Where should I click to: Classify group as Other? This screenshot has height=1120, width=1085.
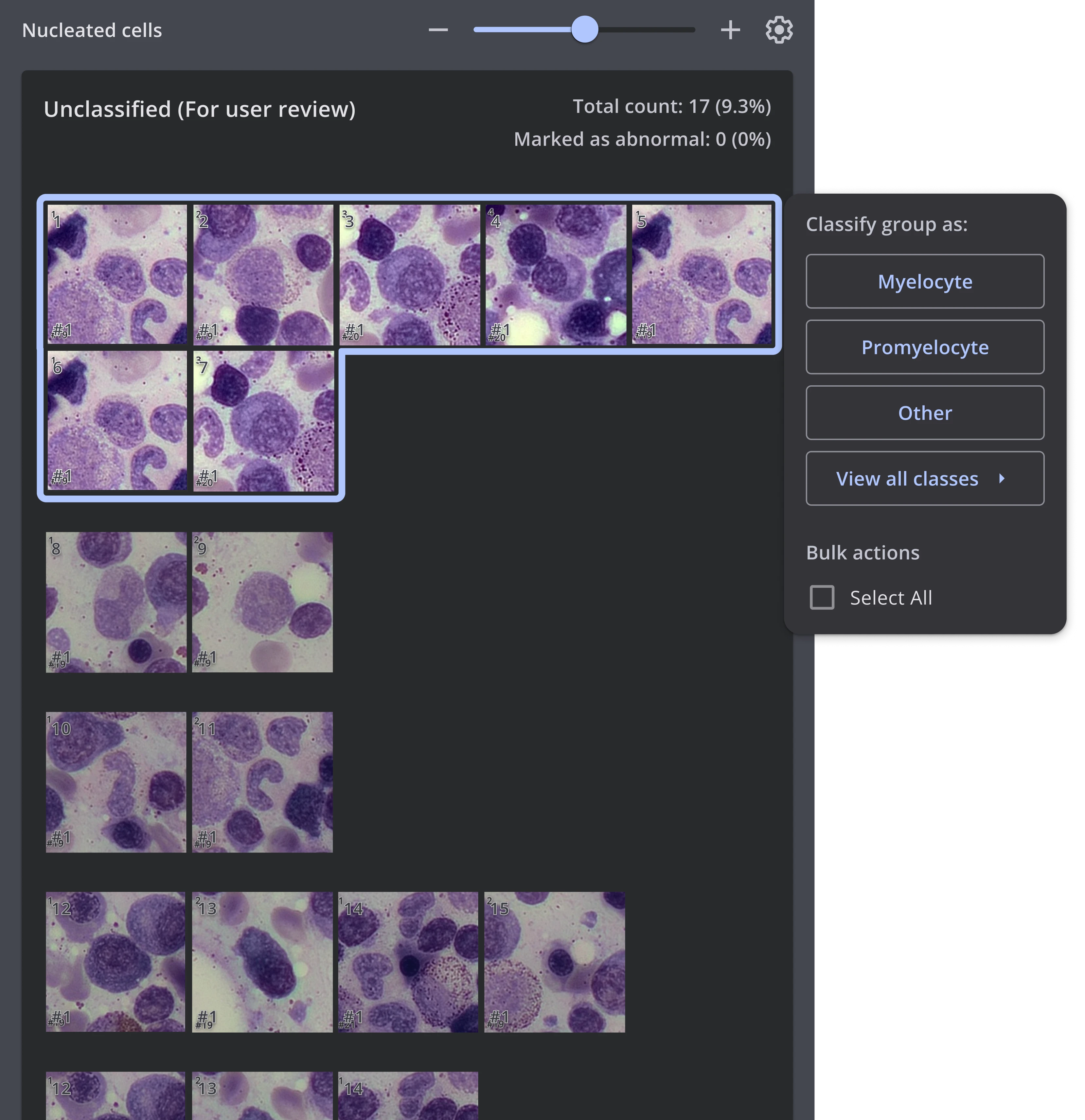click(924, 412)
